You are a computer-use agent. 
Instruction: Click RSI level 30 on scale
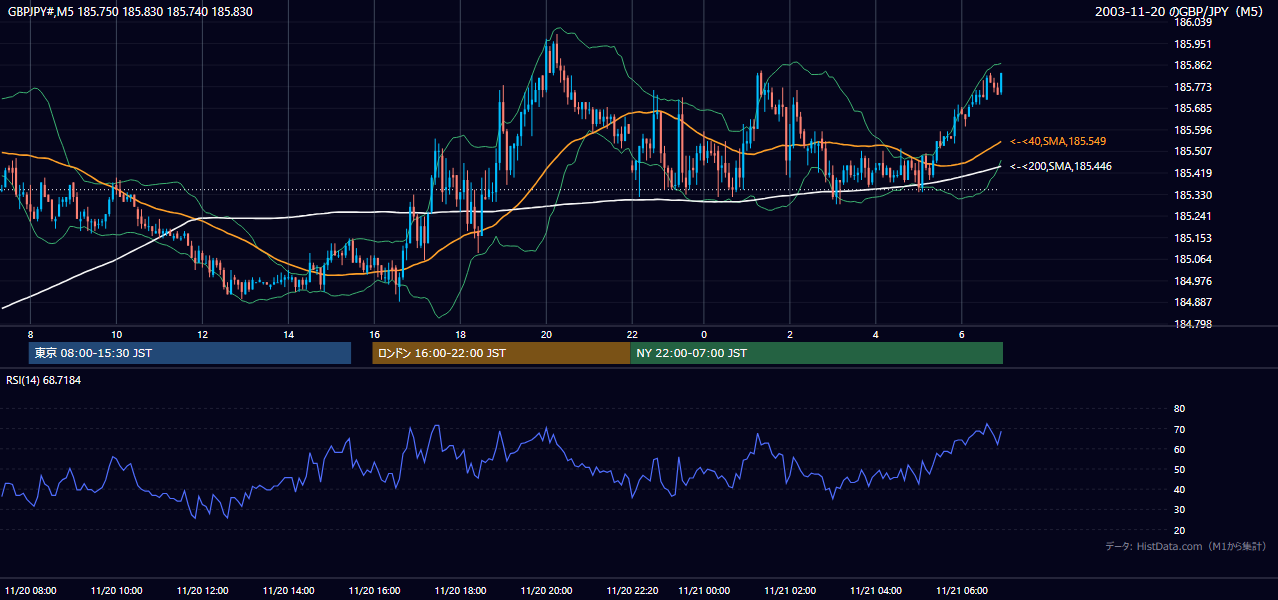coord(1180,510)
